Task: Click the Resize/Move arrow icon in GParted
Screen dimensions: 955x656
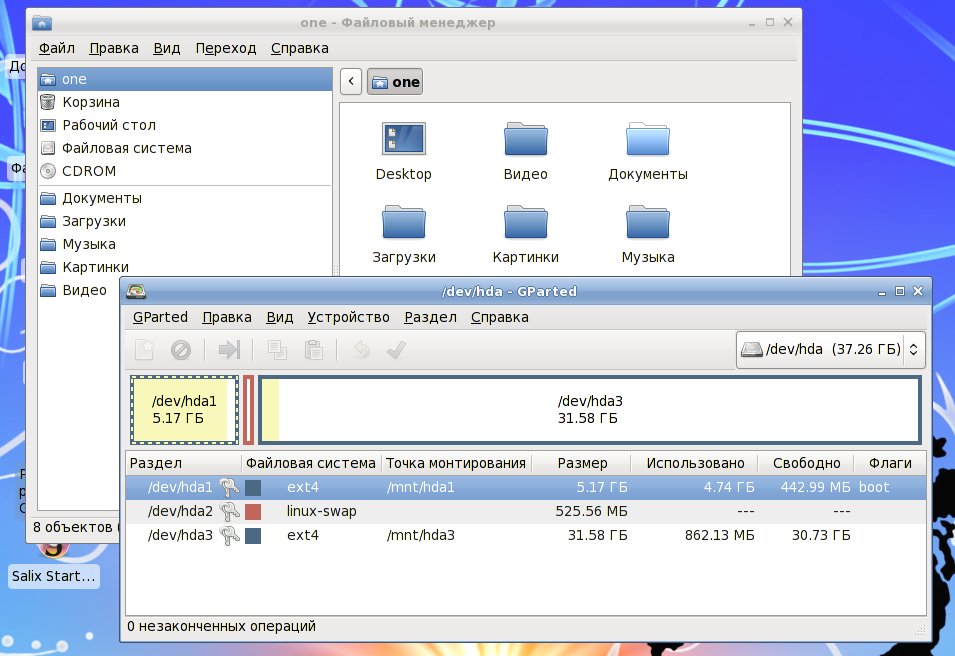Action: 230,350
